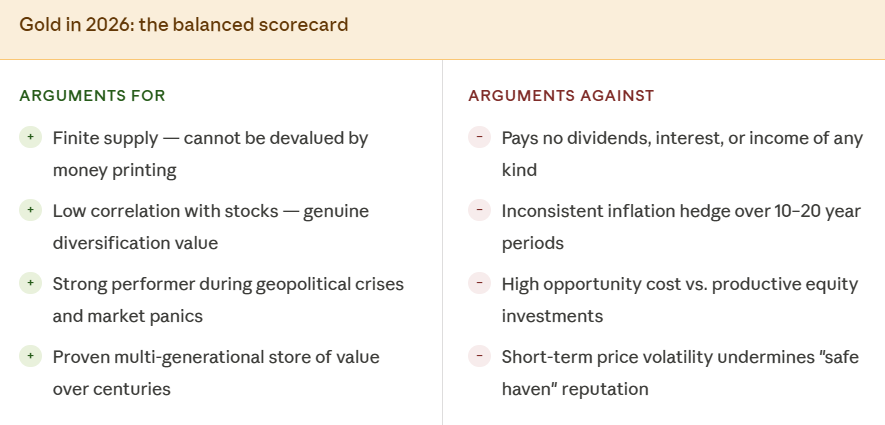This screenshot has width=885, height=425.
Task: Click the 'Pays no dividends, interest' text
Action: tap(612, 138)
